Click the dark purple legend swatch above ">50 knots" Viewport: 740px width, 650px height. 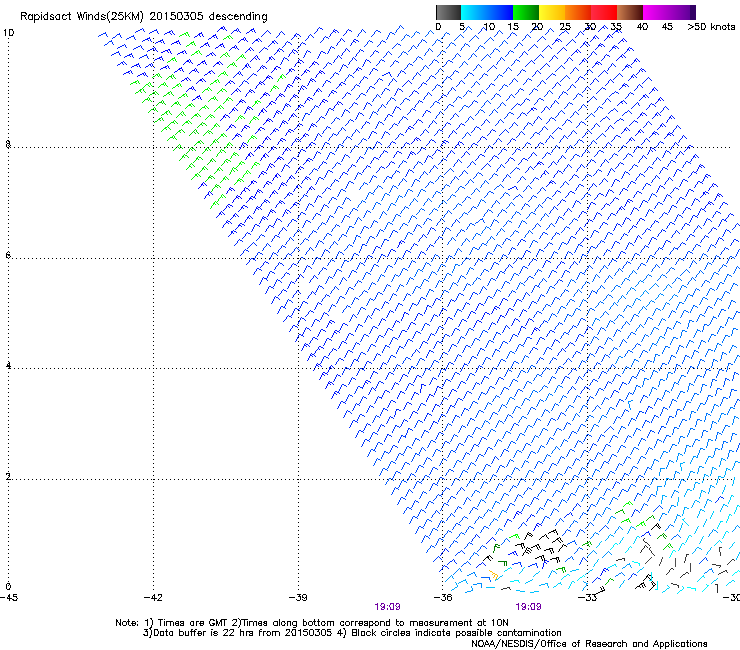pyautogui.click(x=693, y=12)
